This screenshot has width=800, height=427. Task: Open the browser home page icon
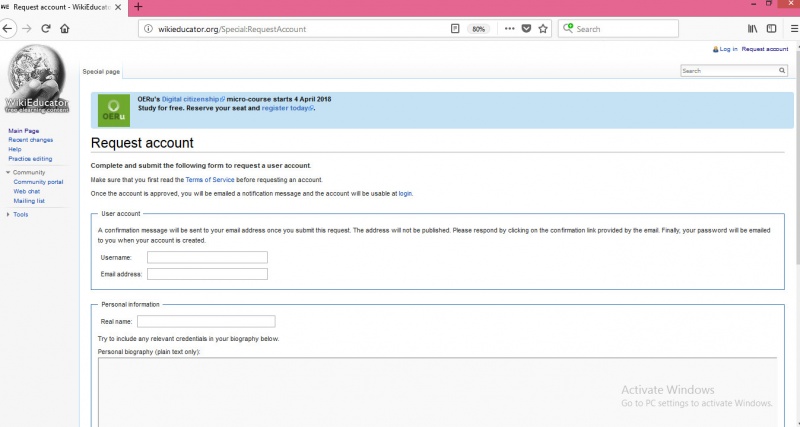(64, 29)
